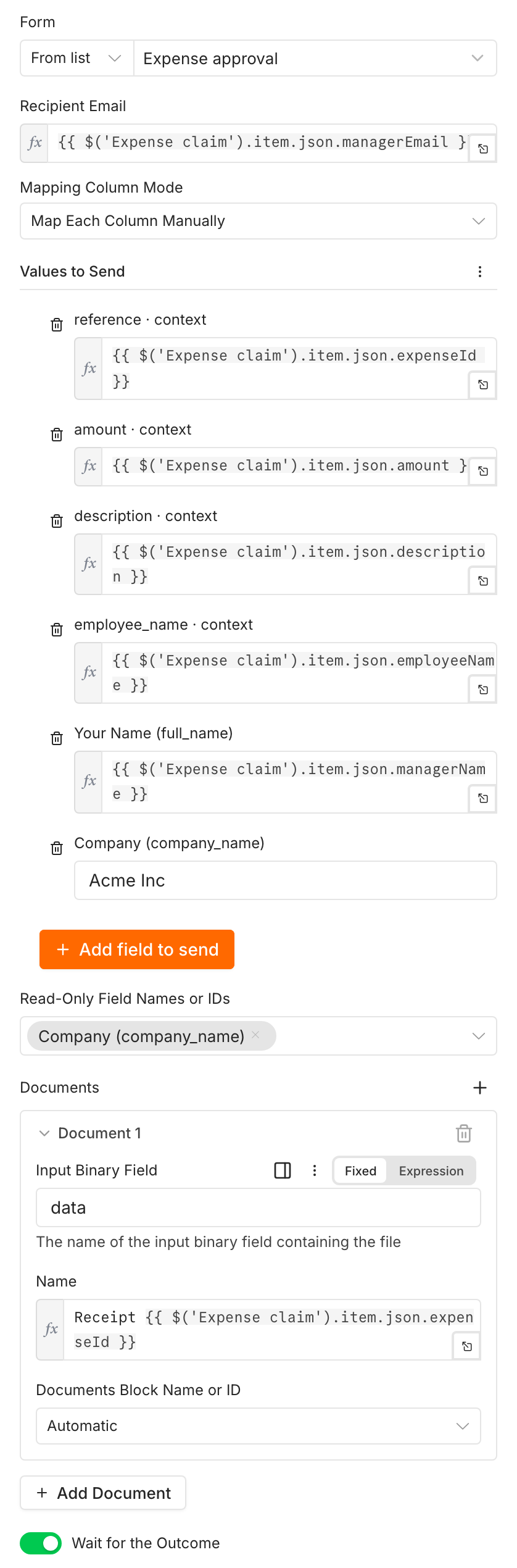Delete the Company (company_name) field
The width and height of the screenshot is (517, 1568).
[57, 848]
